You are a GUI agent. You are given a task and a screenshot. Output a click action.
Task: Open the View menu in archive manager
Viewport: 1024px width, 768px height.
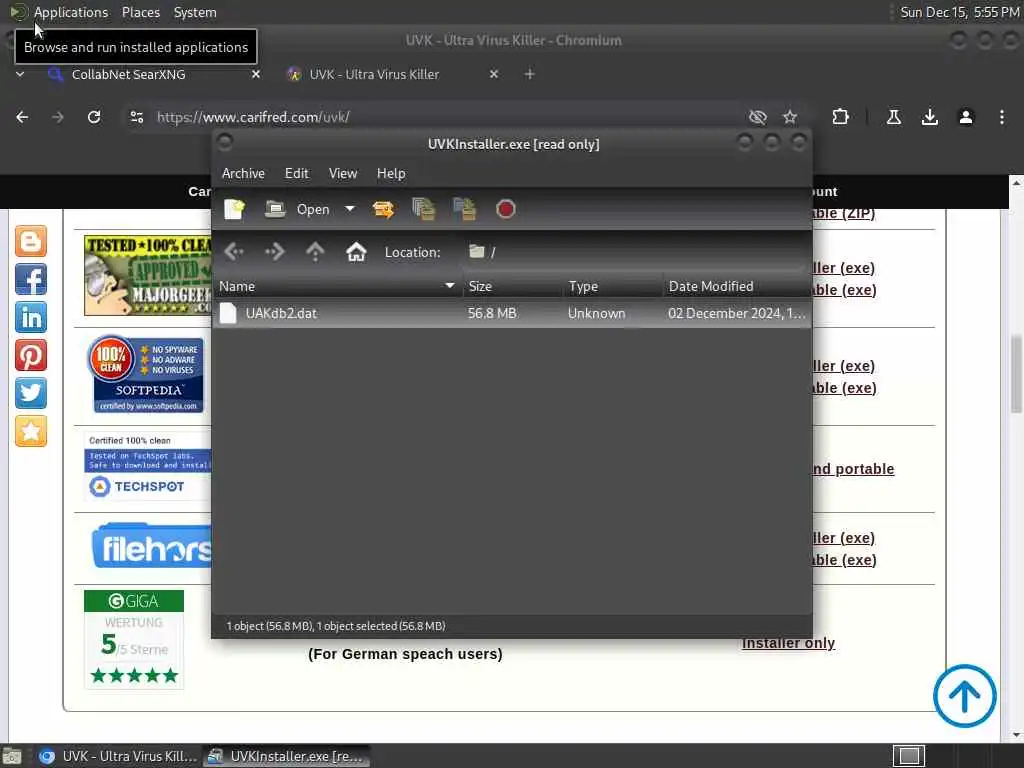tap(343, 173)
